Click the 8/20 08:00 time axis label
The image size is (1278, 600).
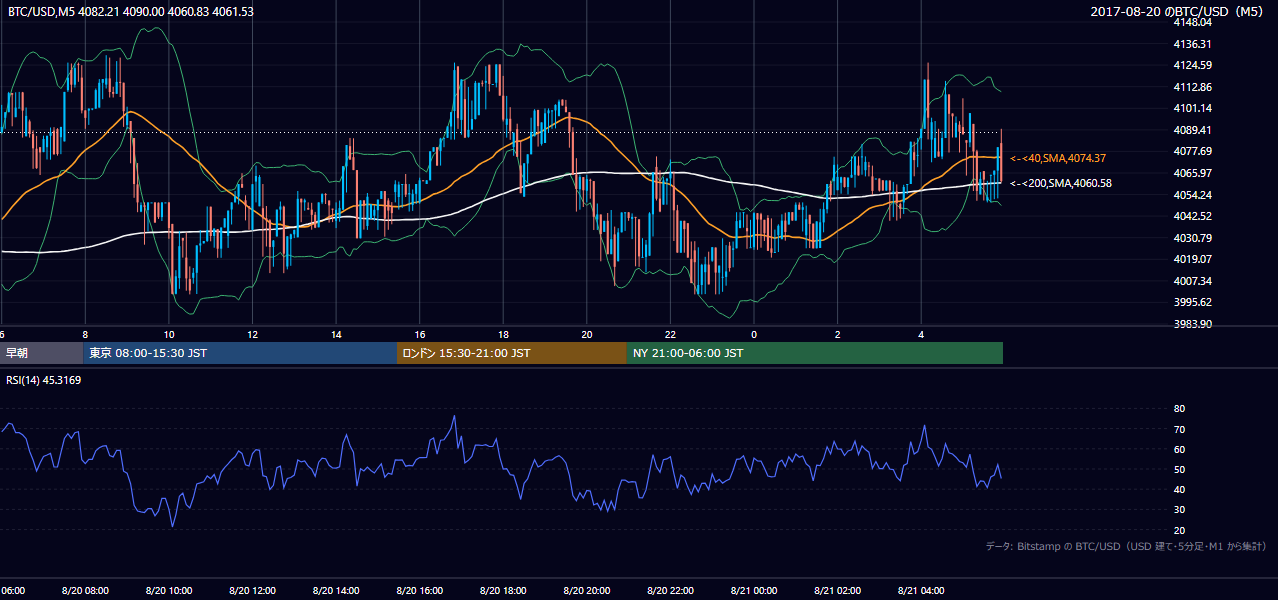[x=85, y=591]
